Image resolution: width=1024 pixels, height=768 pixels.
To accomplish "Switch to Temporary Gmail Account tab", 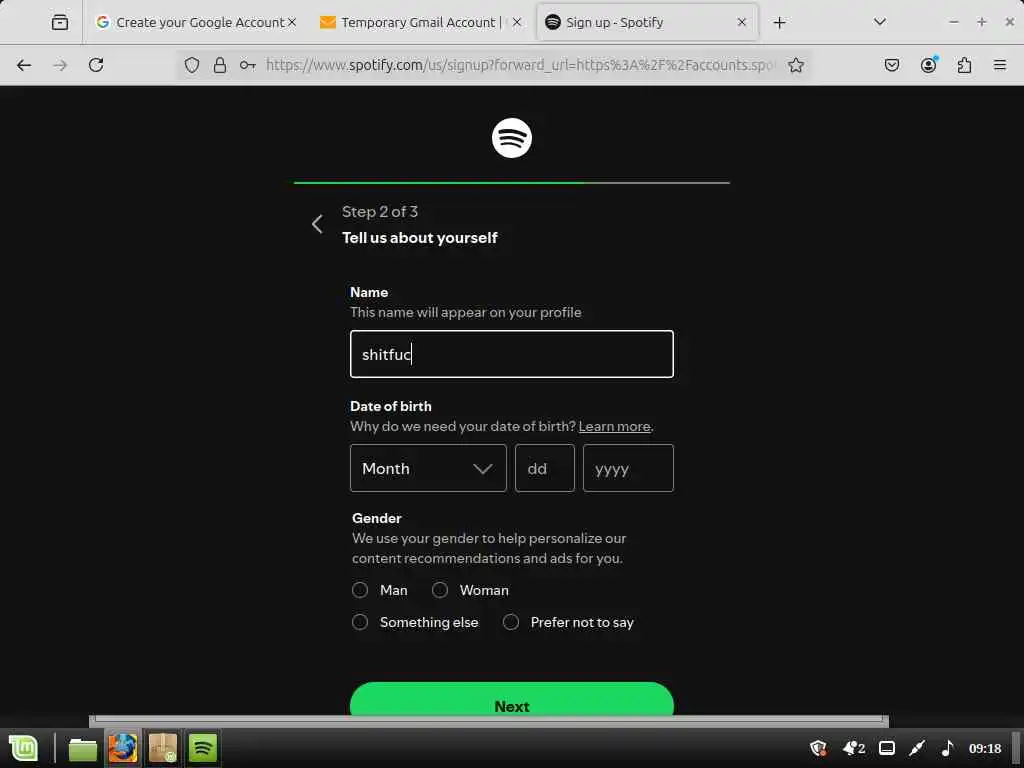I will 421,22.
